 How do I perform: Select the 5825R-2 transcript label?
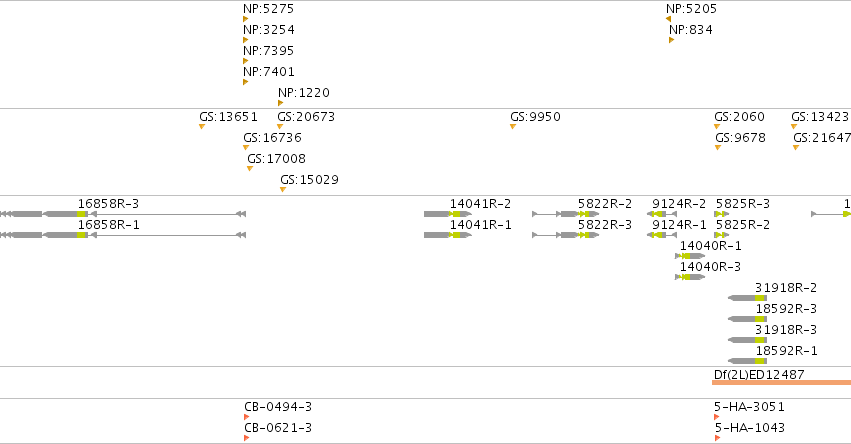742,225
